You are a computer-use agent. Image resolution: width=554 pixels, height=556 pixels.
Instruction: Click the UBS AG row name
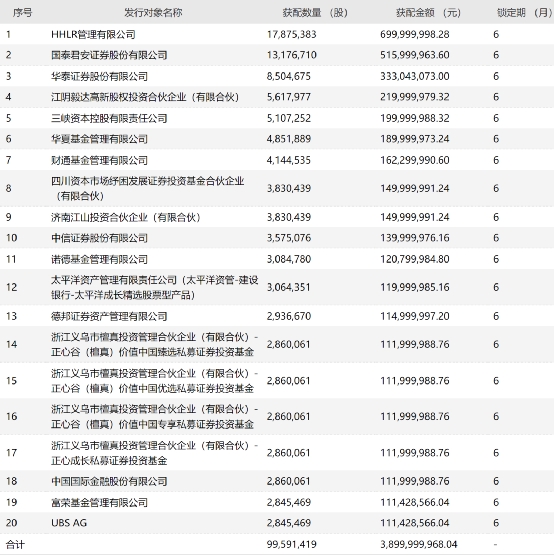point(69,523)
